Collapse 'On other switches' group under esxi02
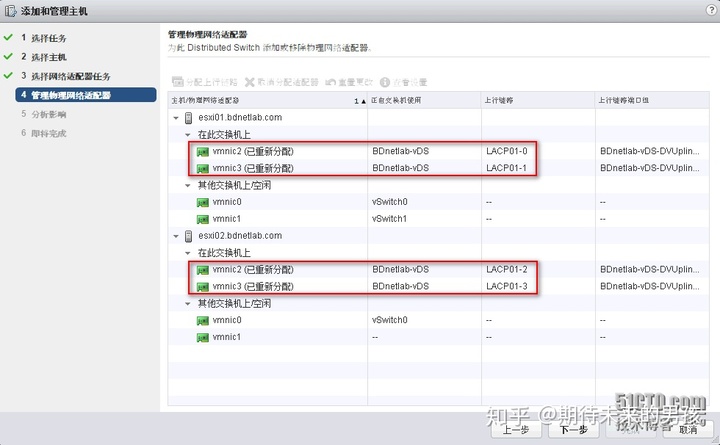The width and height of the screenshot is (720, 445). (x=188, y=304)
